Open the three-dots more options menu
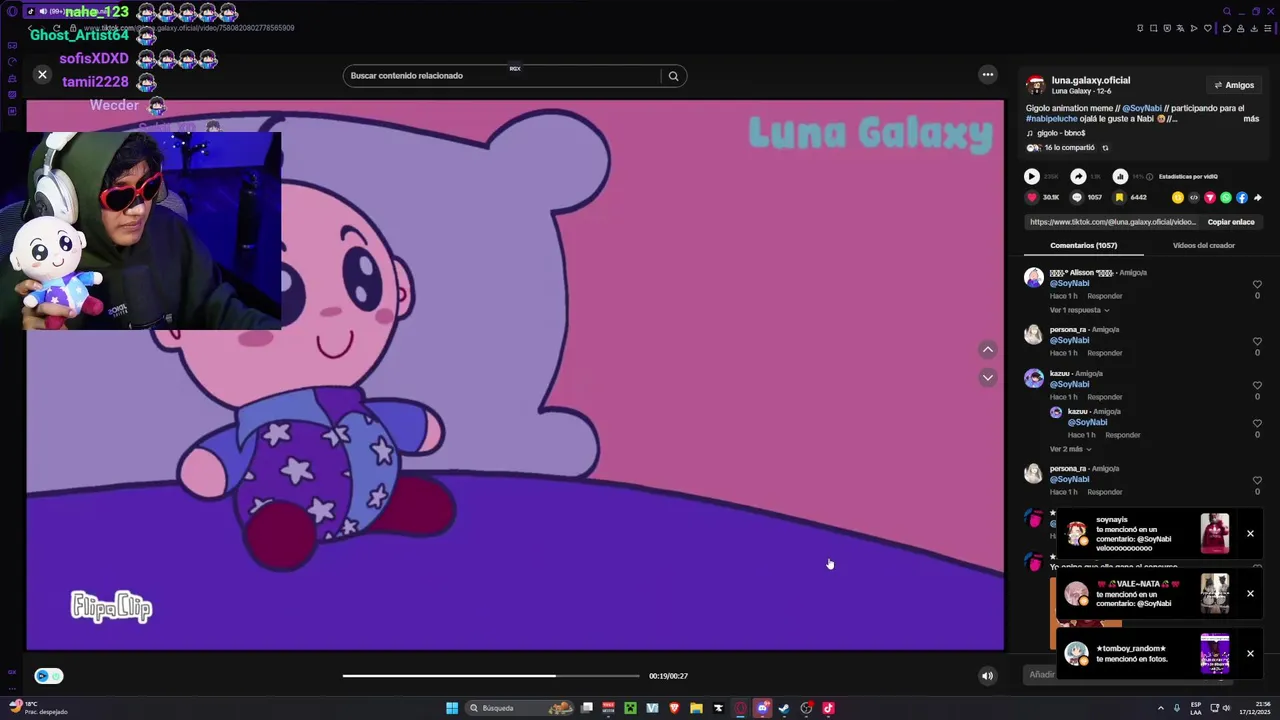The width and height of the screenshot is (1280, 720). pos(987,74)
